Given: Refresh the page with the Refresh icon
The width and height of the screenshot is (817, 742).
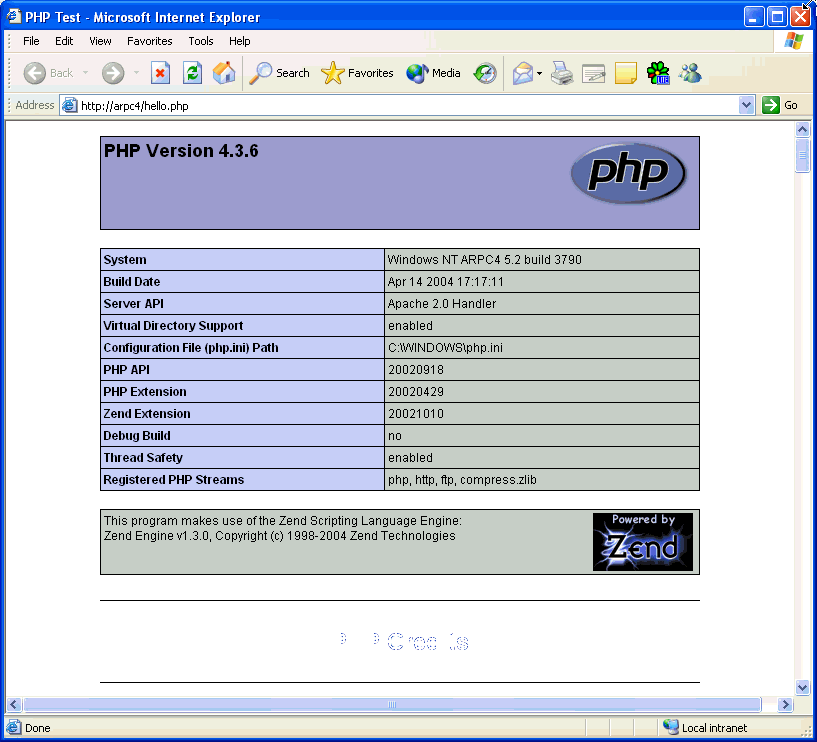Looking at the screenshot, I should point(192,73).
